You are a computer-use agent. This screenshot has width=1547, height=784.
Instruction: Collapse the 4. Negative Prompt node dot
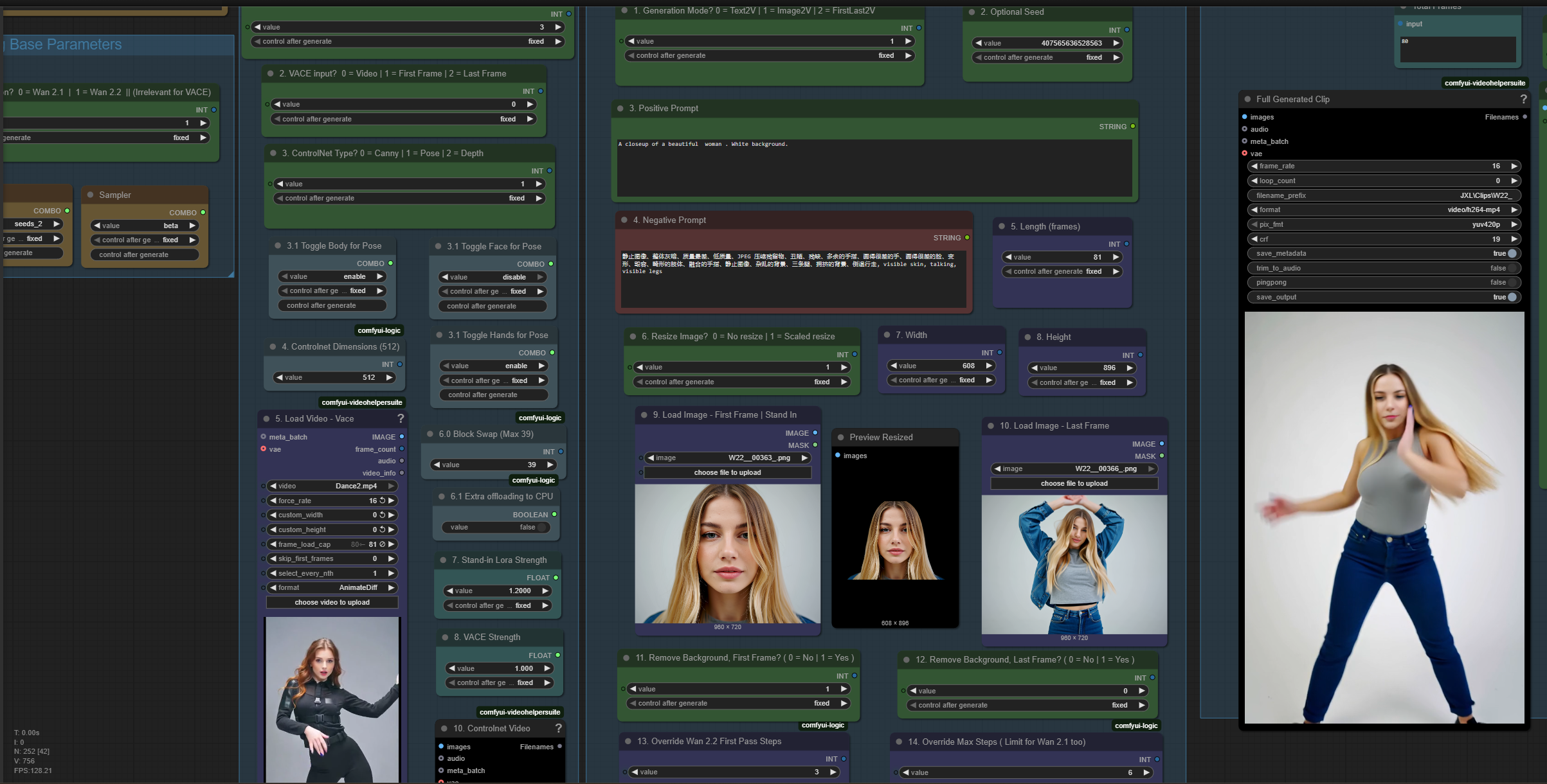624,220
